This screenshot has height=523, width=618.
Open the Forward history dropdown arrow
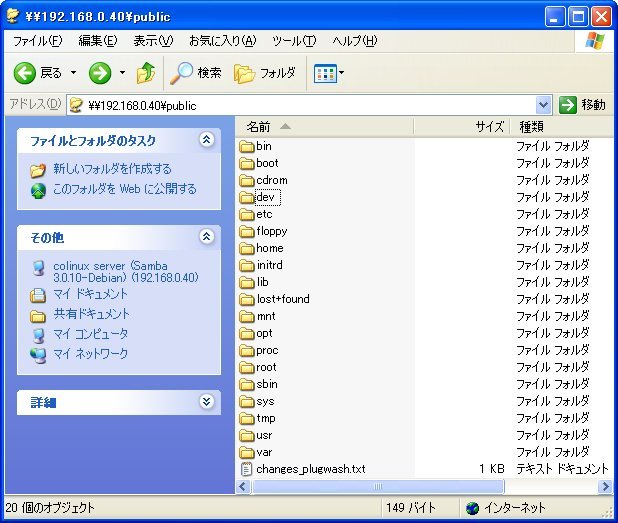coord(122,73)
